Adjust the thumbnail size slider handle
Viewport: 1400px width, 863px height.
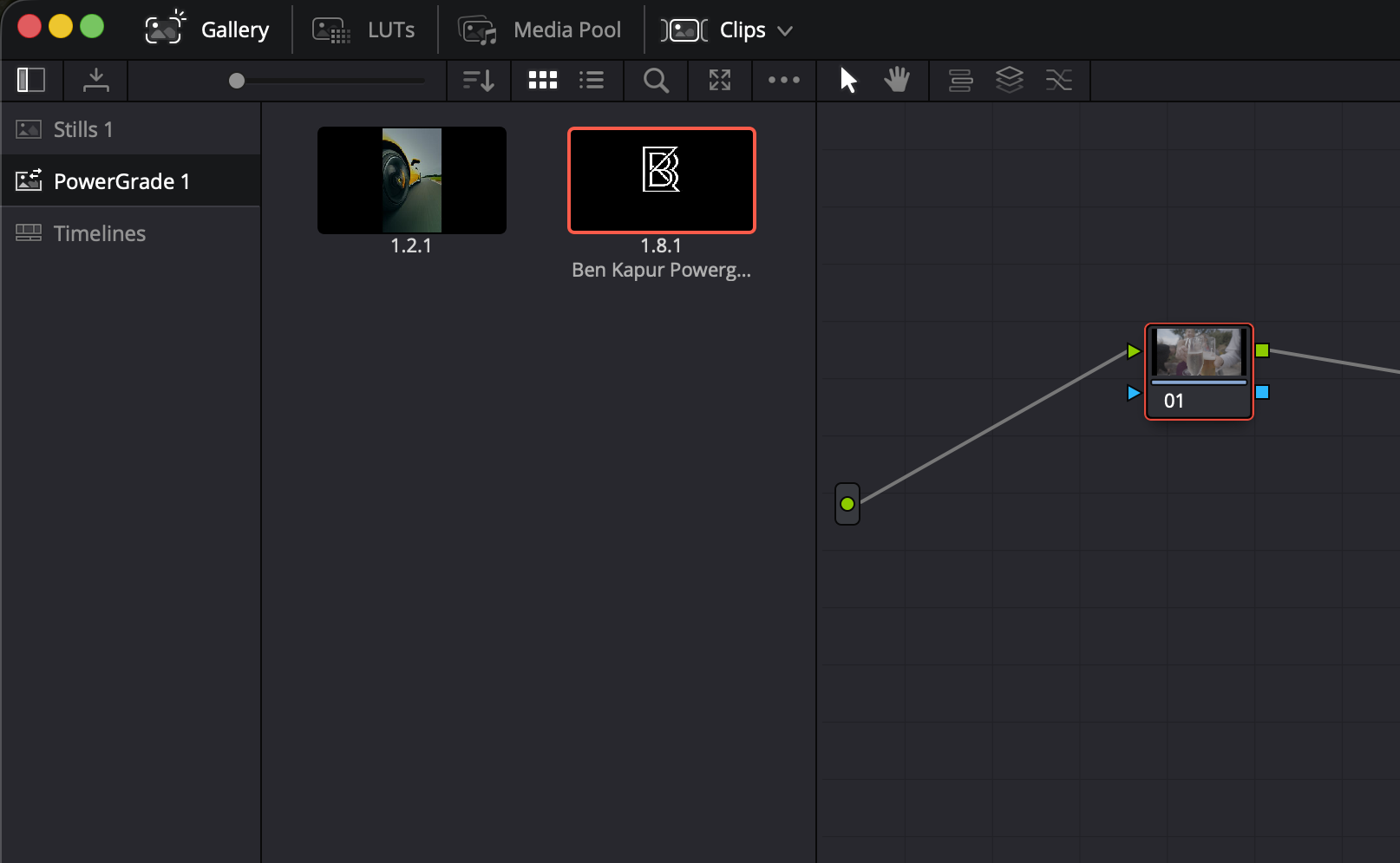tap(237, 81)
